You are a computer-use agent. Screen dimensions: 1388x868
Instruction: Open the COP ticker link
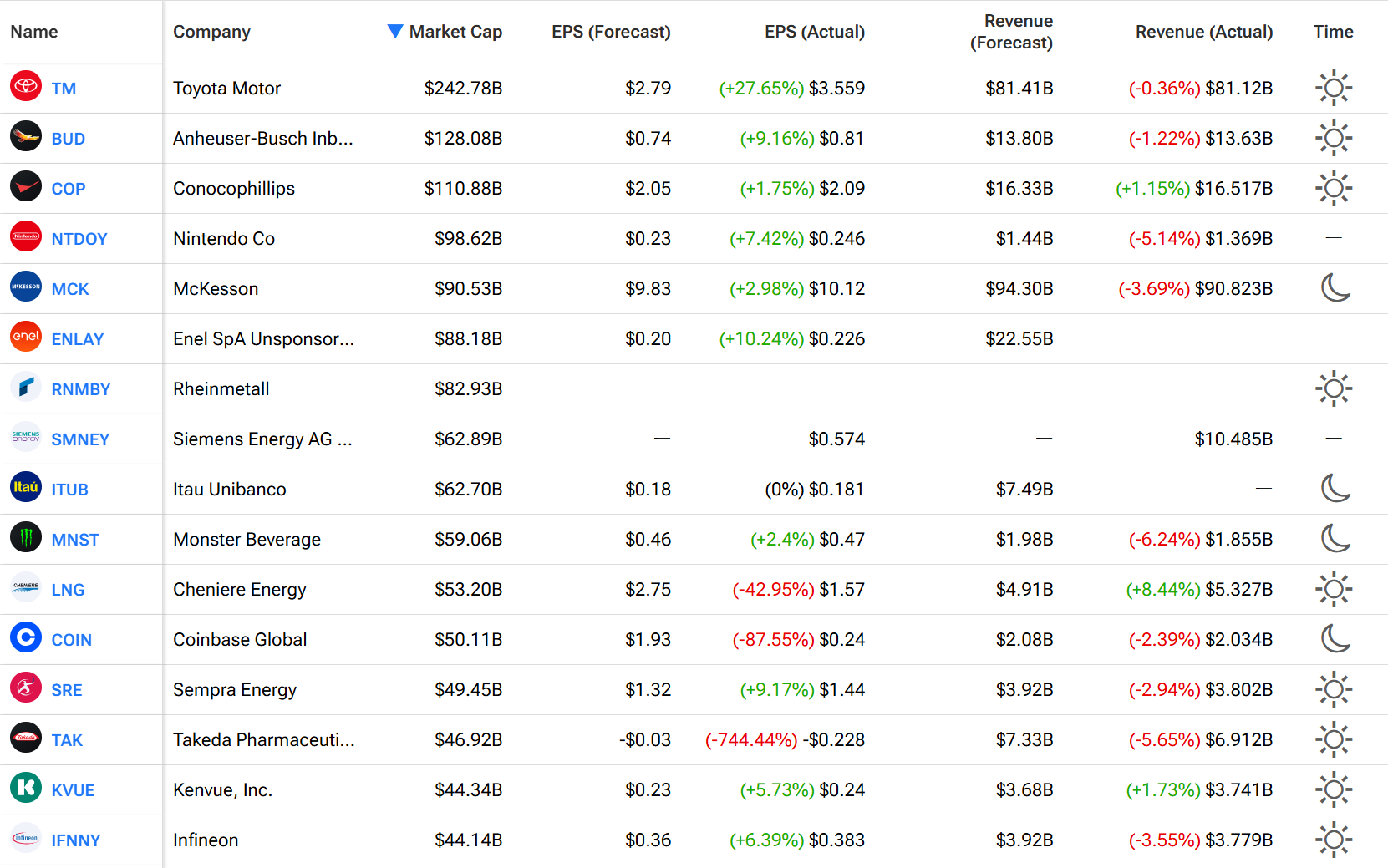69,189
